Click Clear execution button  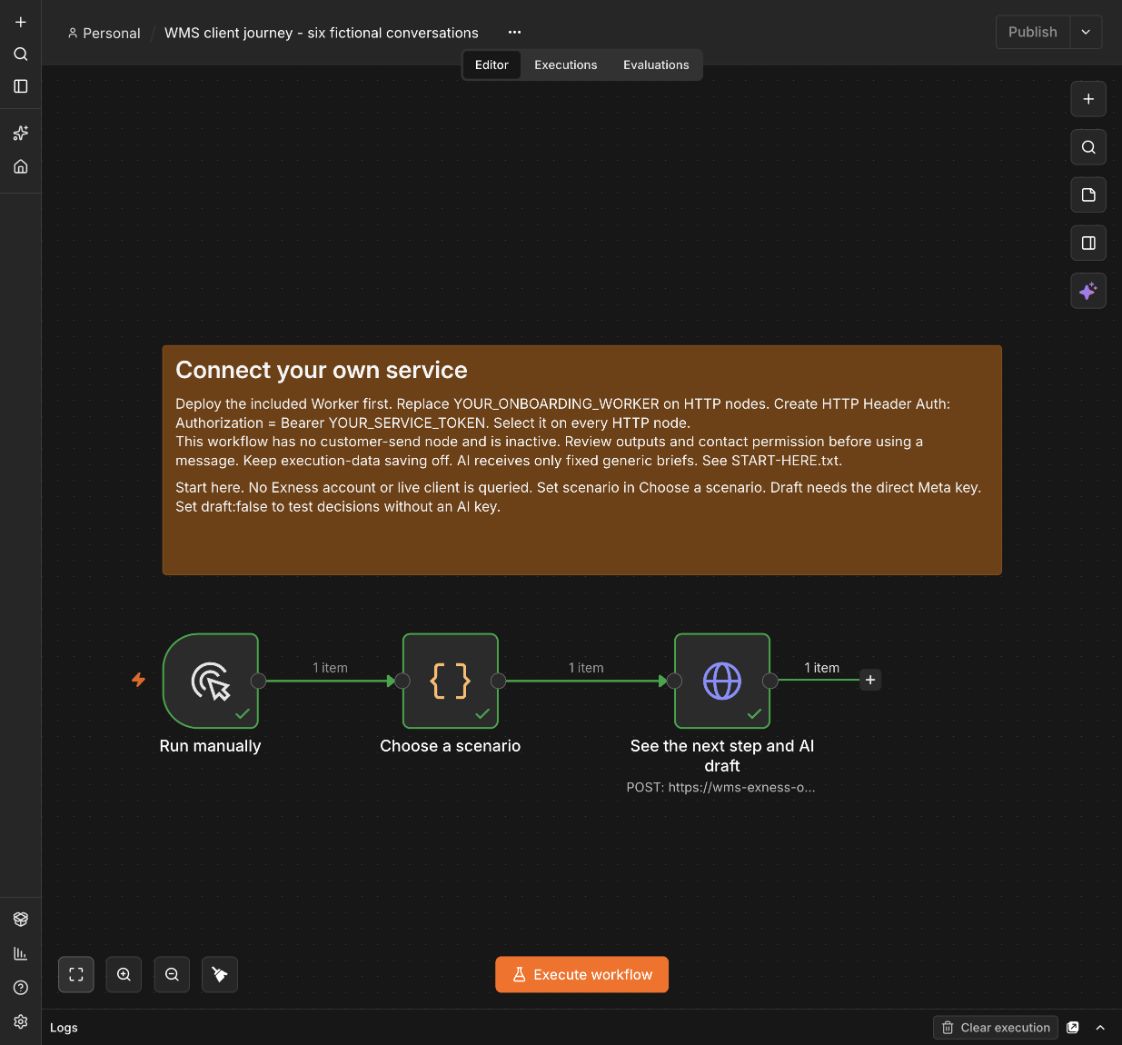coord(995,1027)
